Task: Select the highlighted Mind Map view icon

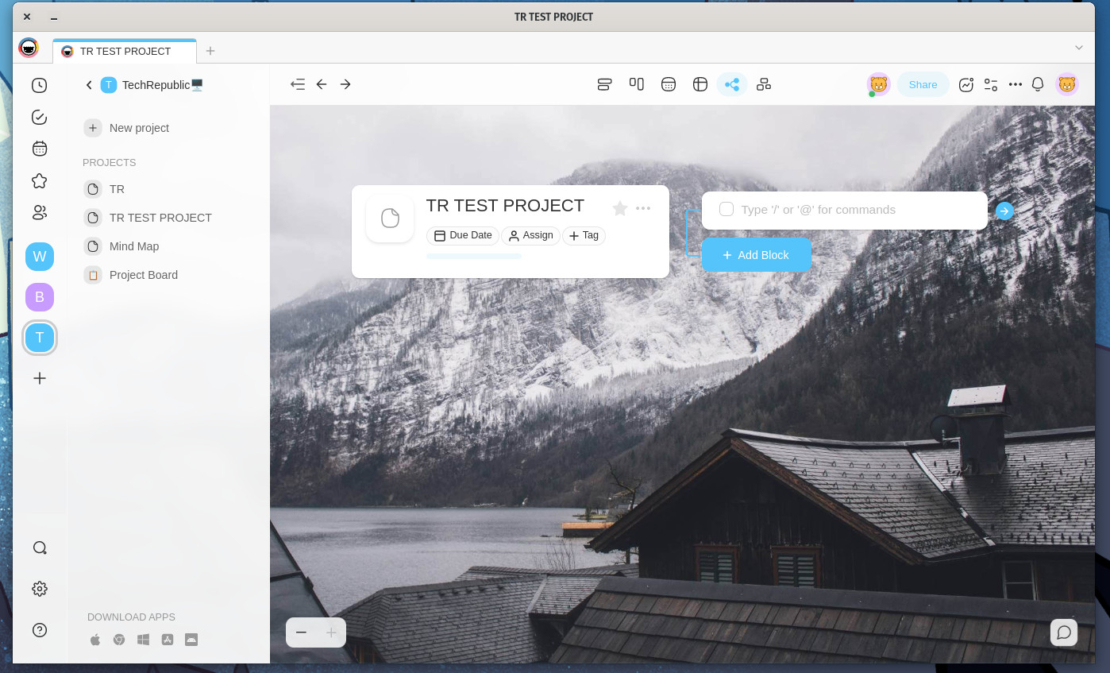Action: tap(732, 84)
